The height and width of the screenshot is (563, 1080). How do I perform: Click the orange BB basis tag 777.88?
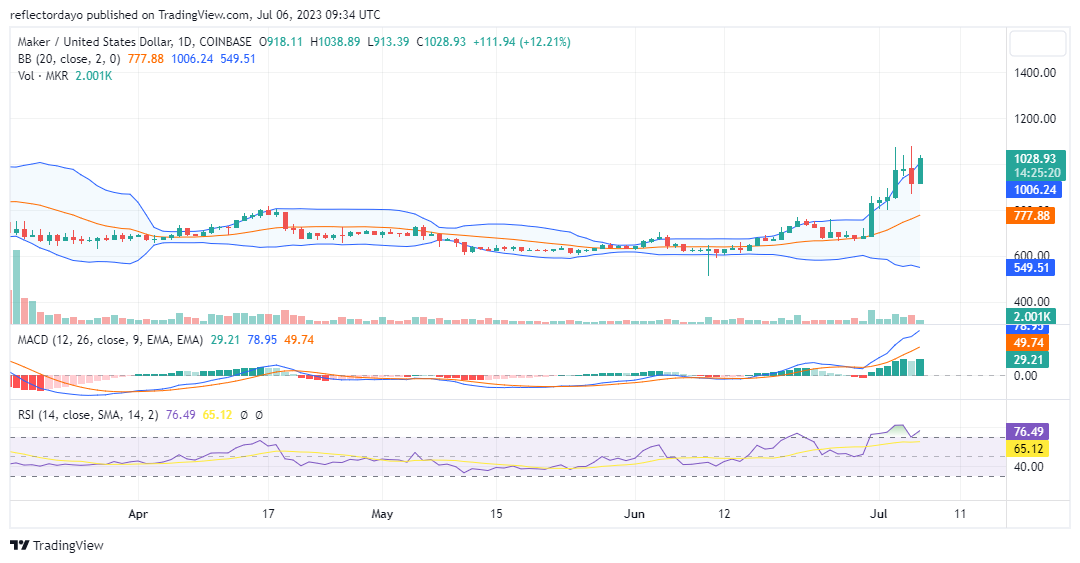(x=1031, y=216)
